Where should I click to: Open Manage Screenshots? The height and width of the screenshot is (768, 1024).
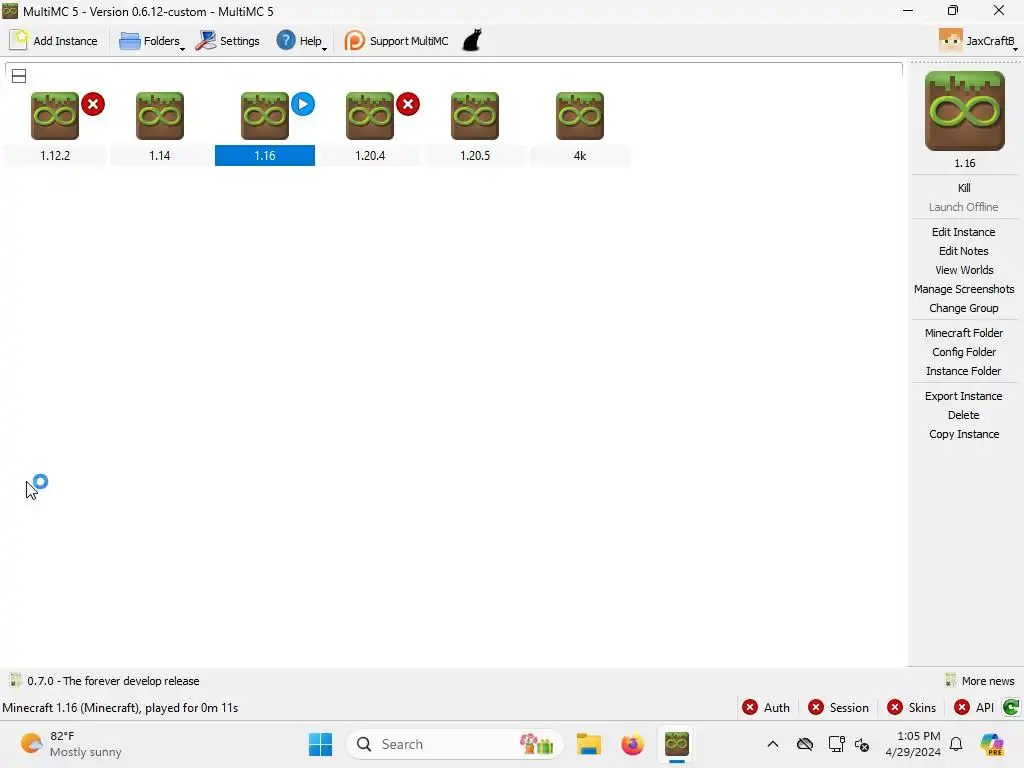[964, 289]
